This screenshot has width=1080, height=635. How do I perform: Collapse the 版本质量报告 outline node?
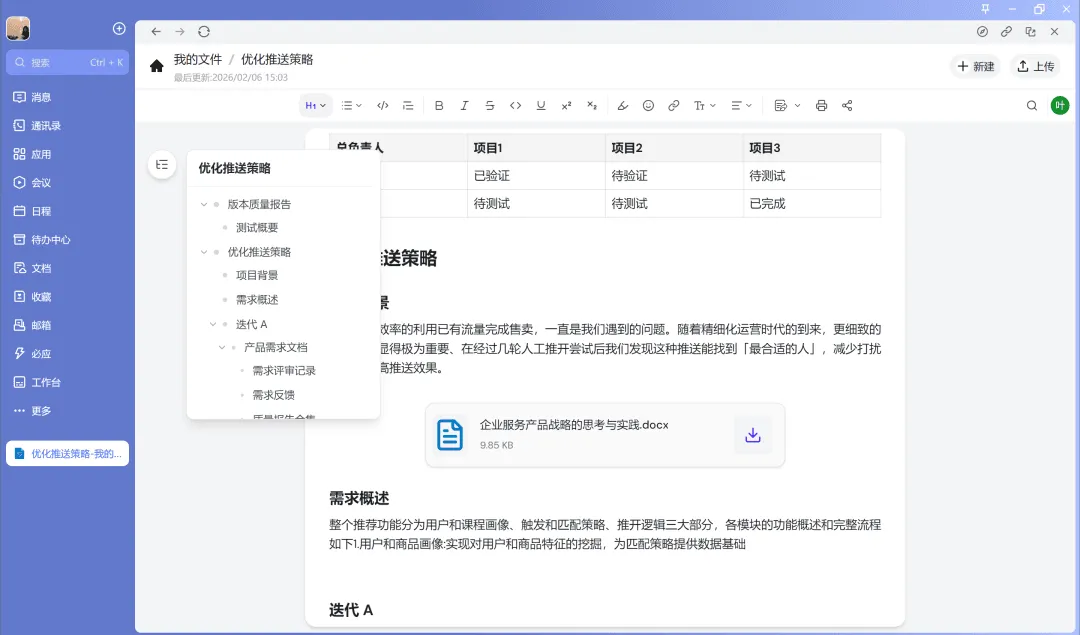(x=204, y=205)
